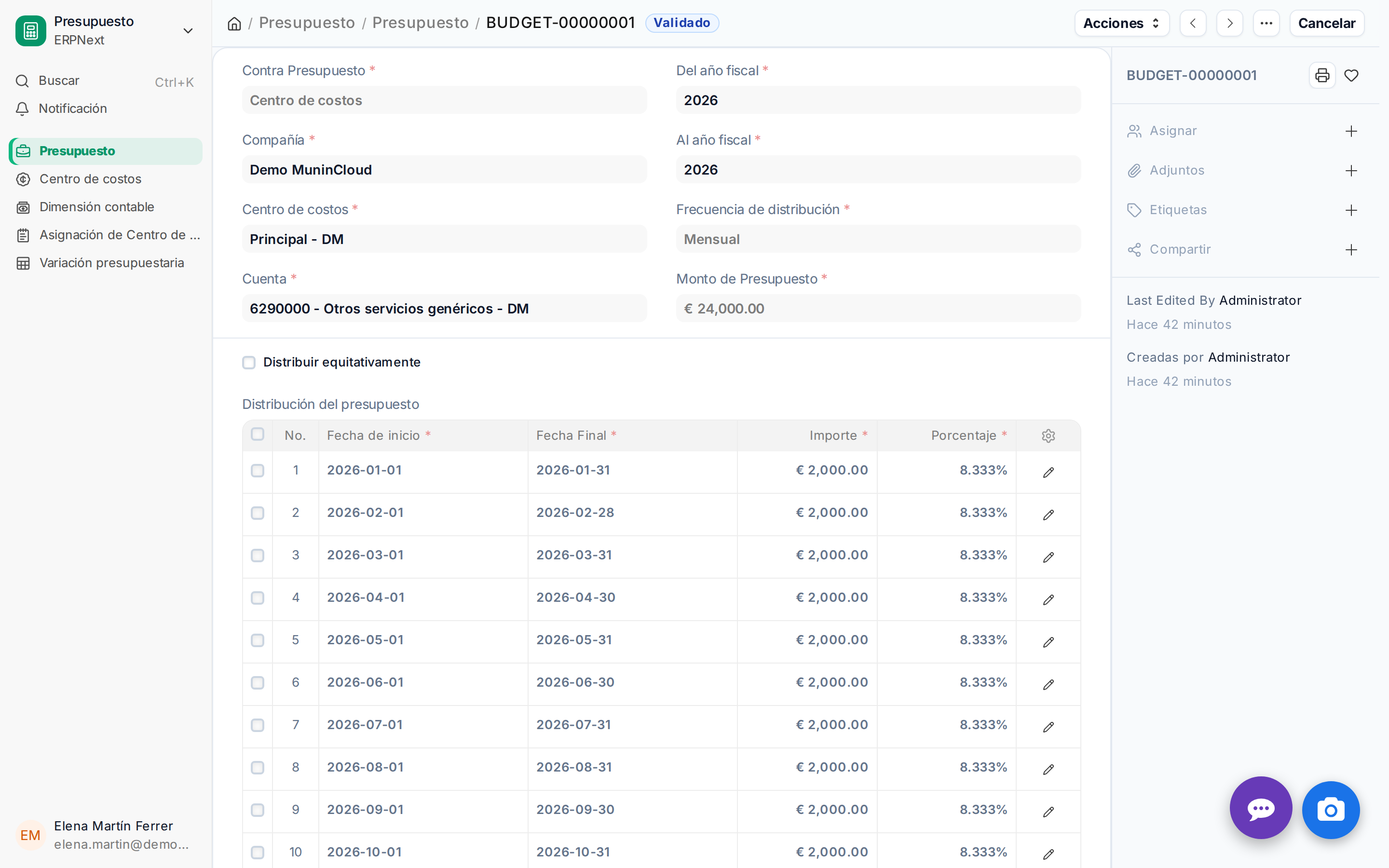This screenshot has height=868, width=1389.
Task: Open the table column settings gear
Action: coord(1048,436)
